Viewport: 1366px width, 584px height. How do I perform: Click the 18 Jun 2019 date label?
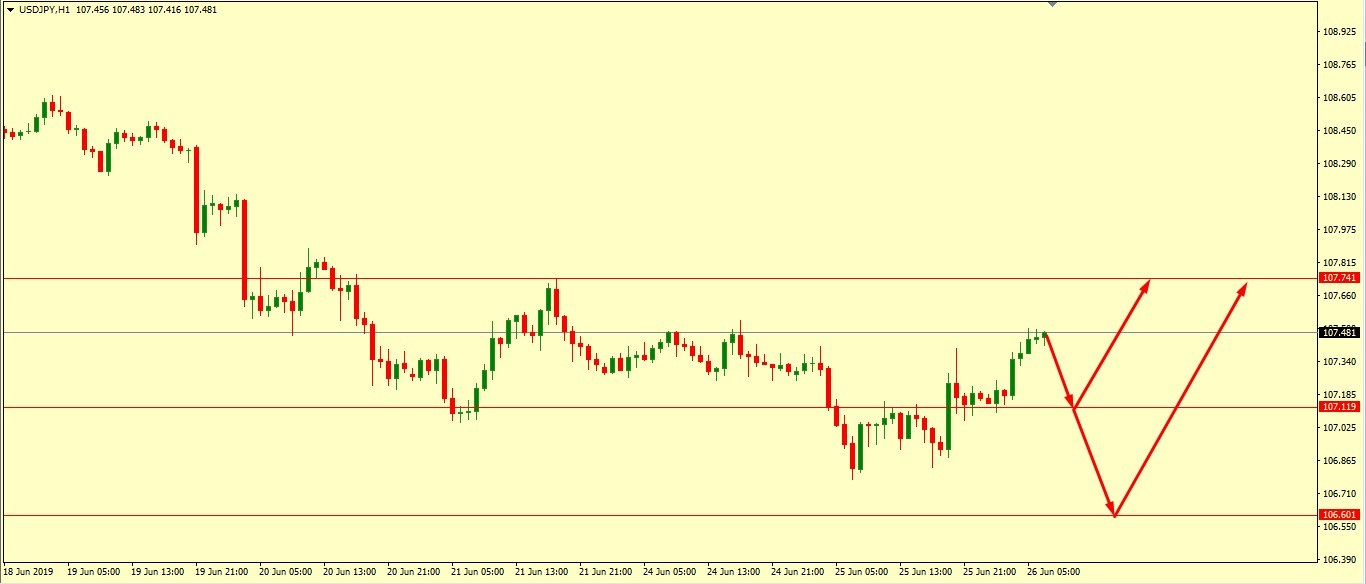[x=26, y=572]
